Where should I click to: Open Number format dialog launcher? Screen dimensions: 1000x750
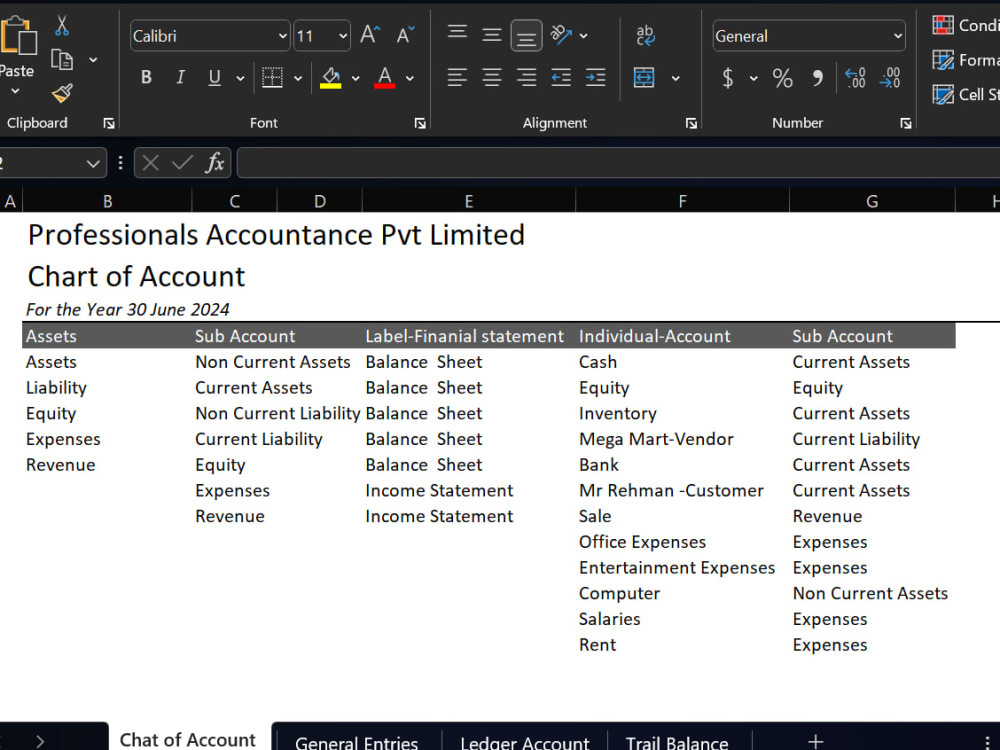pyautogui.click(x=906, y=123)
